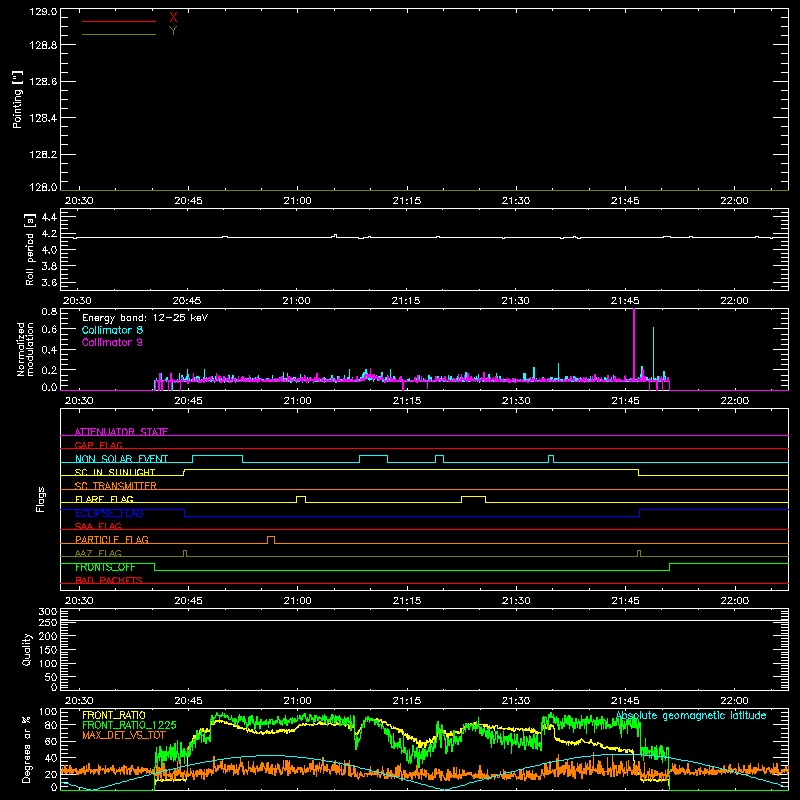Screen dimensions: 800x800
Task: Click the FLARE_FLAG label
Action: (104, 499)
